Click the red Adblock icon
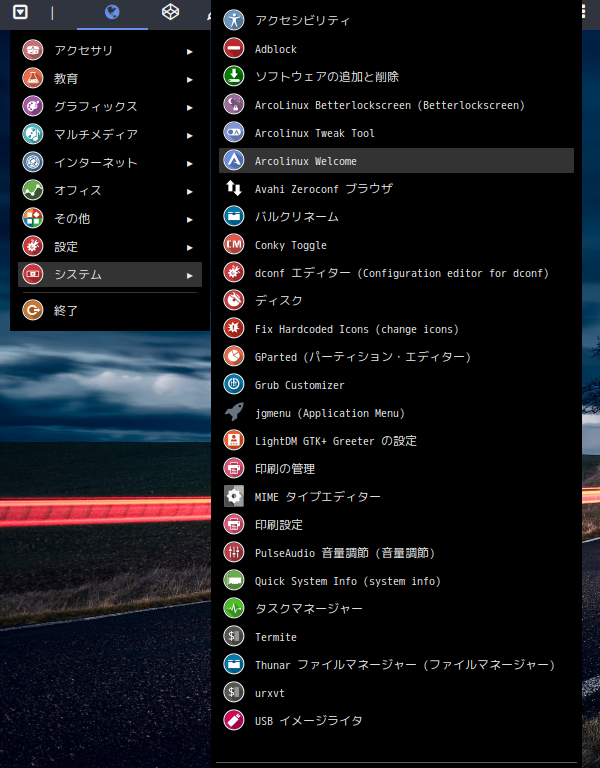 coord(234,48)
